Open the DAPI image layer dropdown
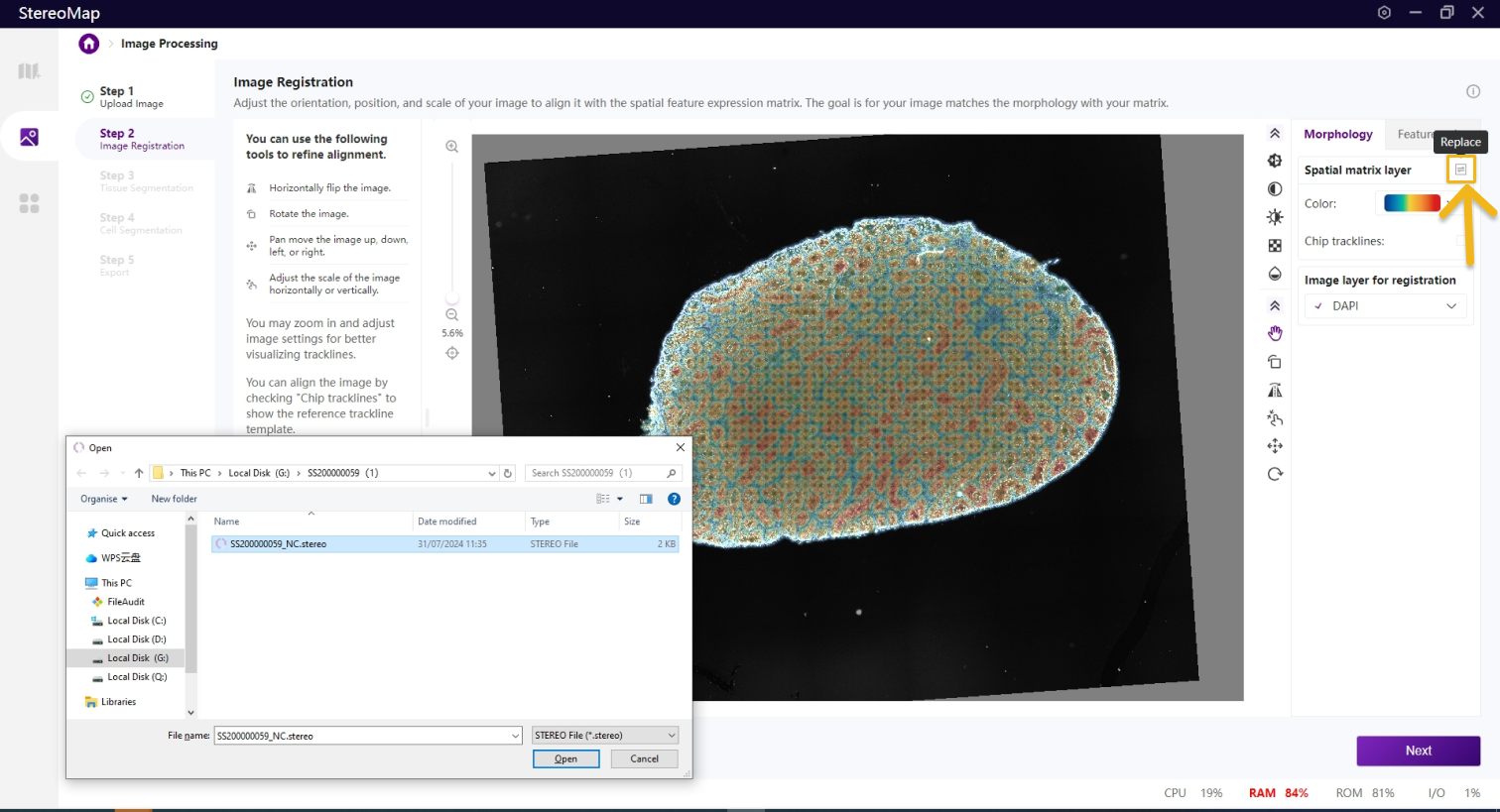 [x=1385, y=306]
